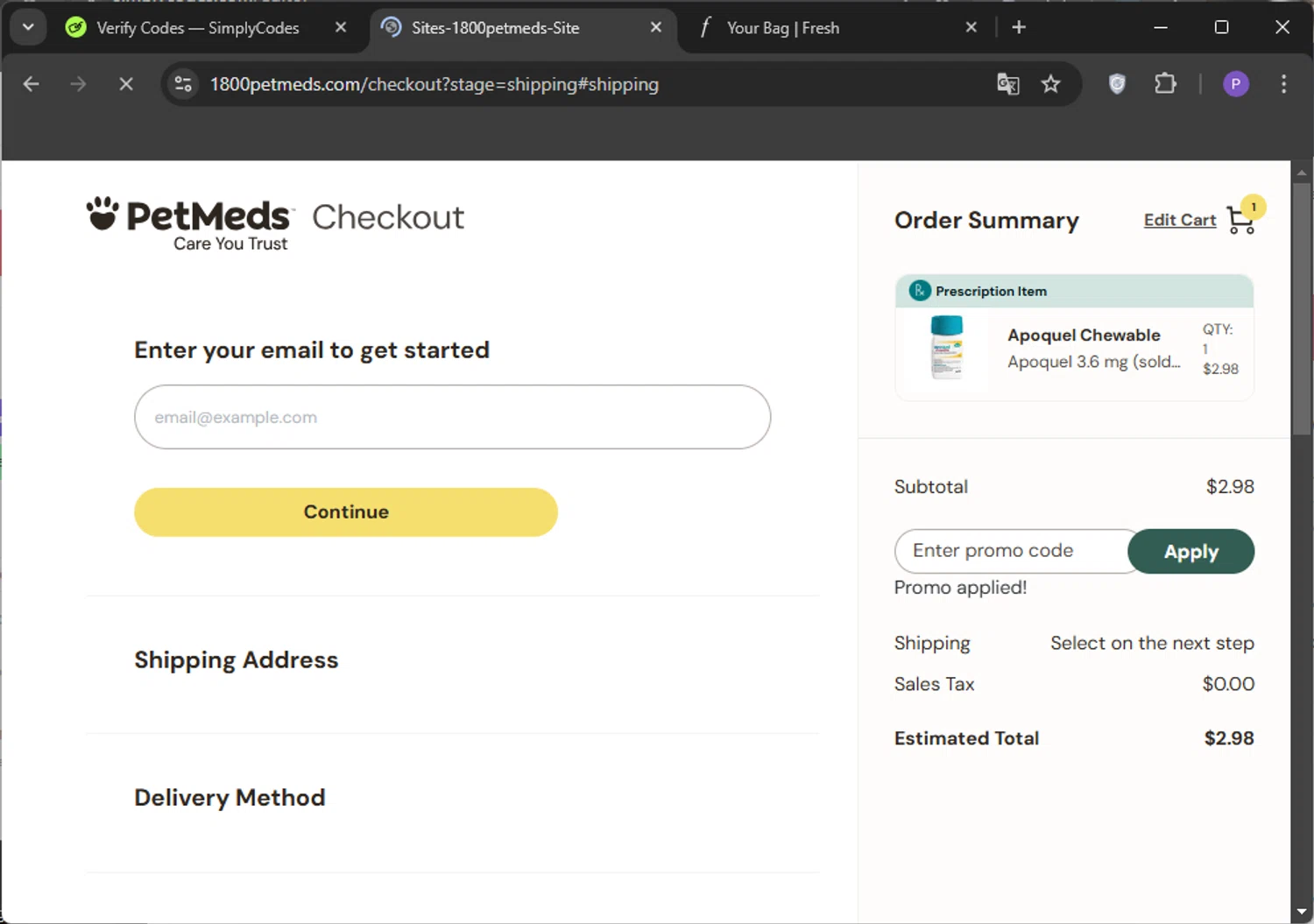Go forward to next page

[x=78, y=84]
